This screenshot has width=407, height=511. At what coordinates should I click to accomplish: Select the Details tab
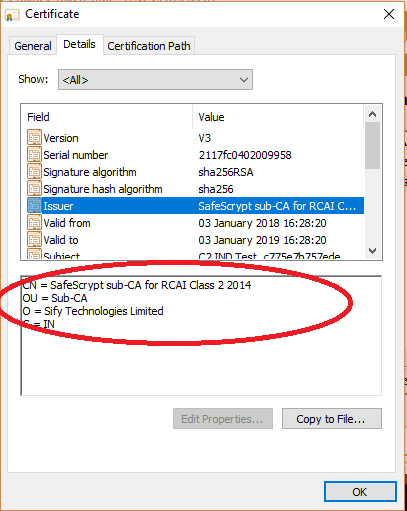point(79,44)
